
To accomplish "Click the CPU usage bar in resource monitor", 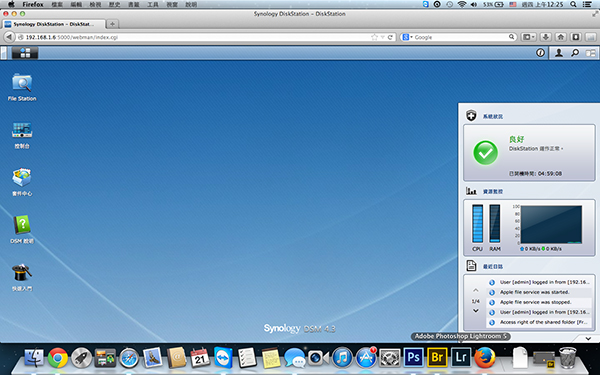I will (477, 223).
